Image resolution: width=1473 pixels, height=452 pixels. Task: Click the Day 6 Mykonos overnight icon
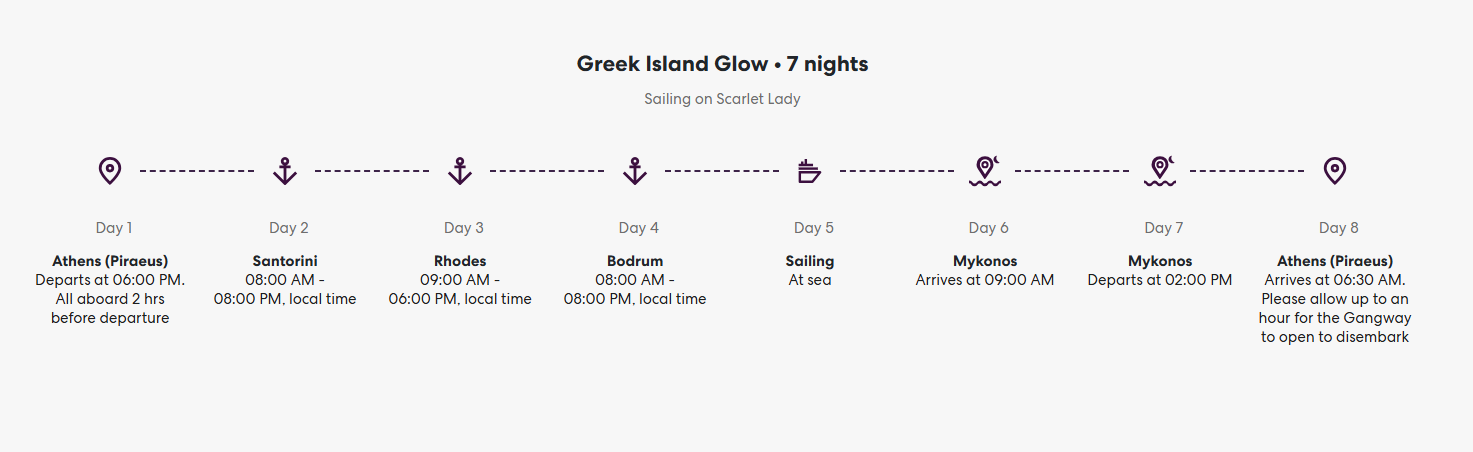pos(985,171)
